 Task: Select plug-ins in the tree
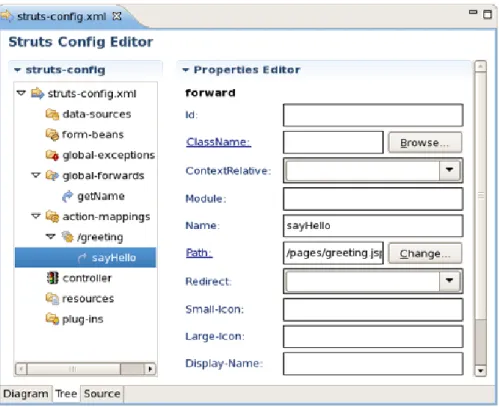coord(83,319)
